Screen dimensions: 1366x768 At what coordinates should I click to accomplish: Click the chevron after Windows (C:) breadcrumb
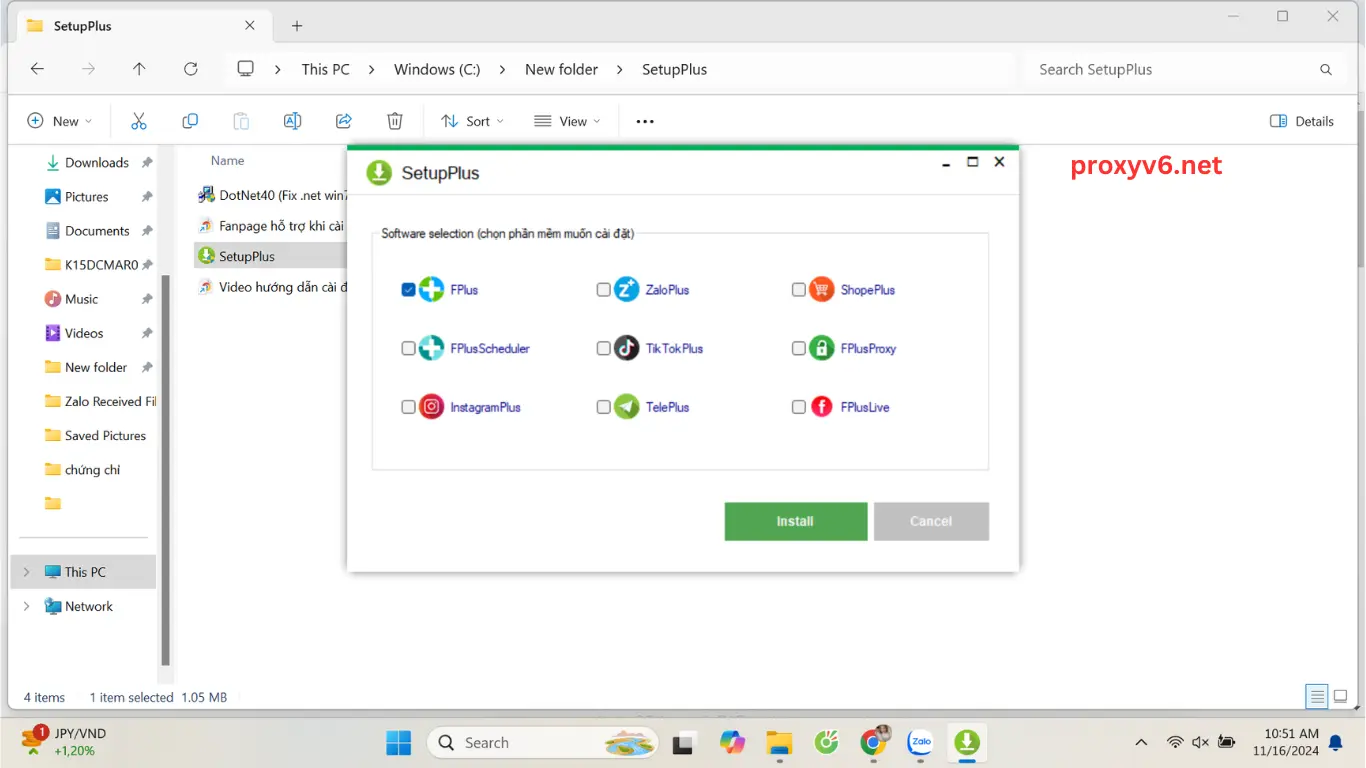[x=503, y=69]
